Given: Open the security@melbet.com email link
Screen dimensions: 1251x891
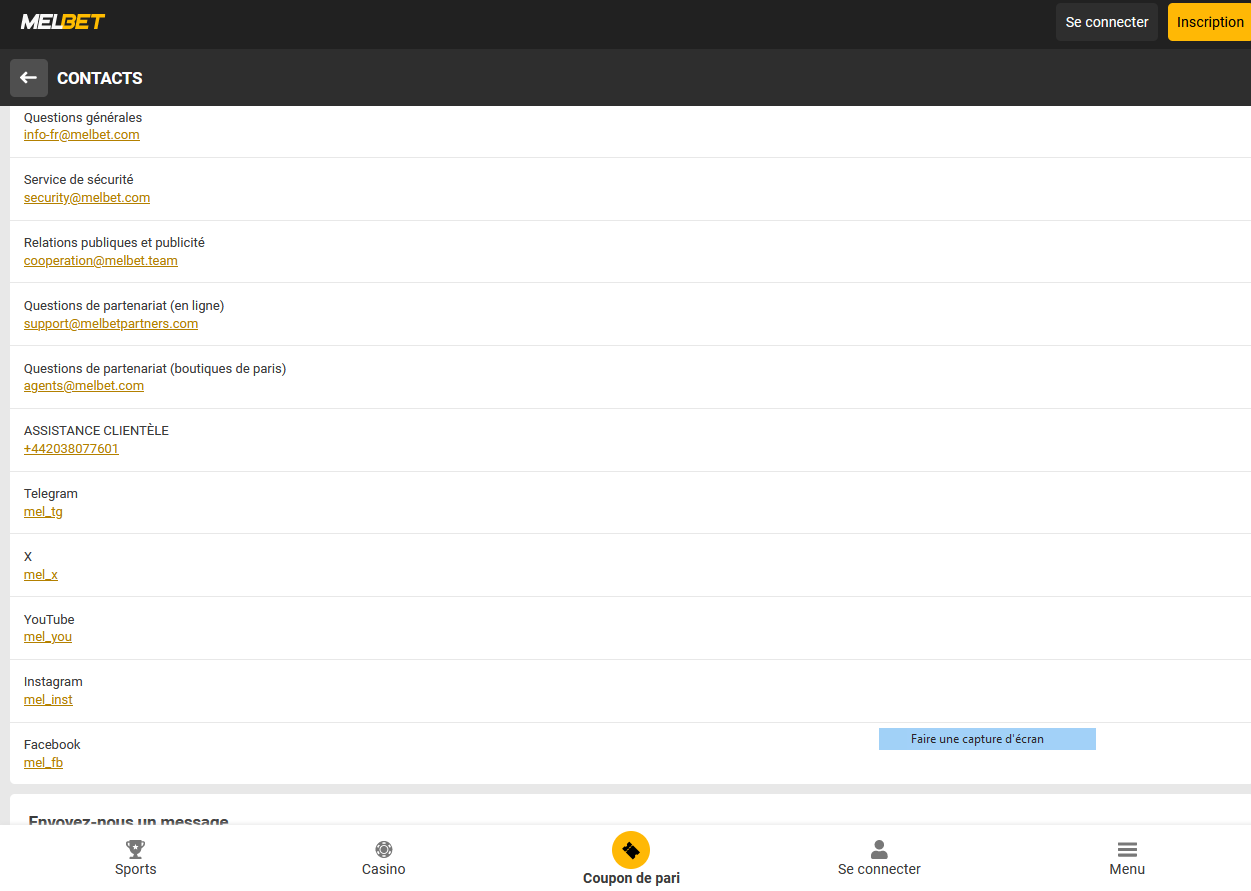Looking at the screenshot, I should [x=87, y=198].
